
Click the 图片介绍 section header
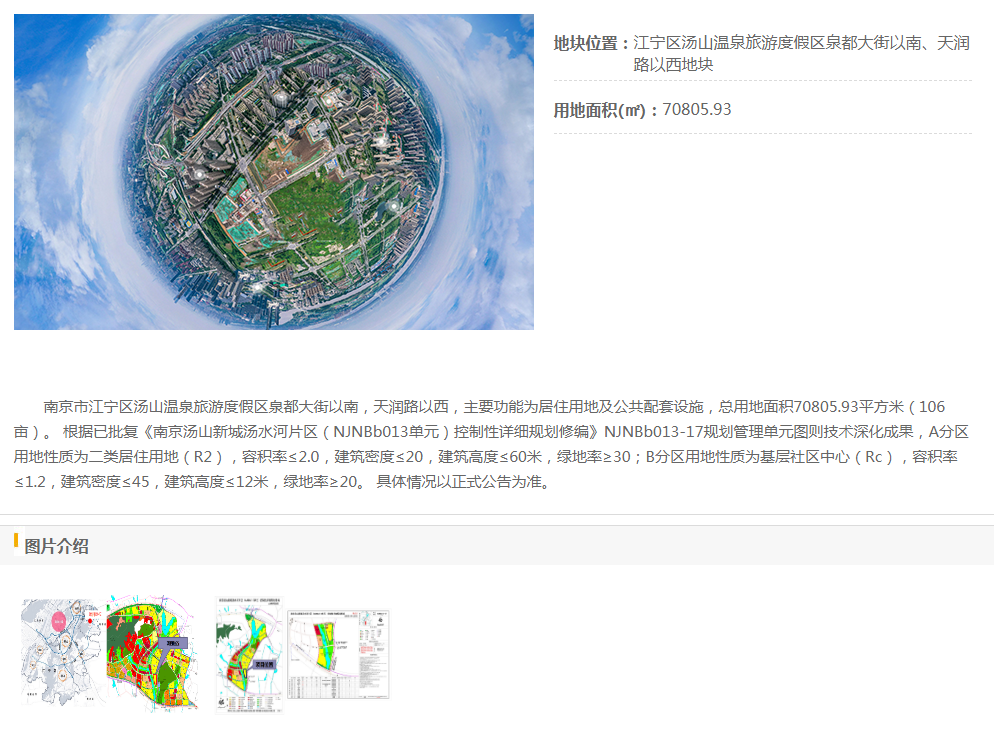(x=56, y=546)
